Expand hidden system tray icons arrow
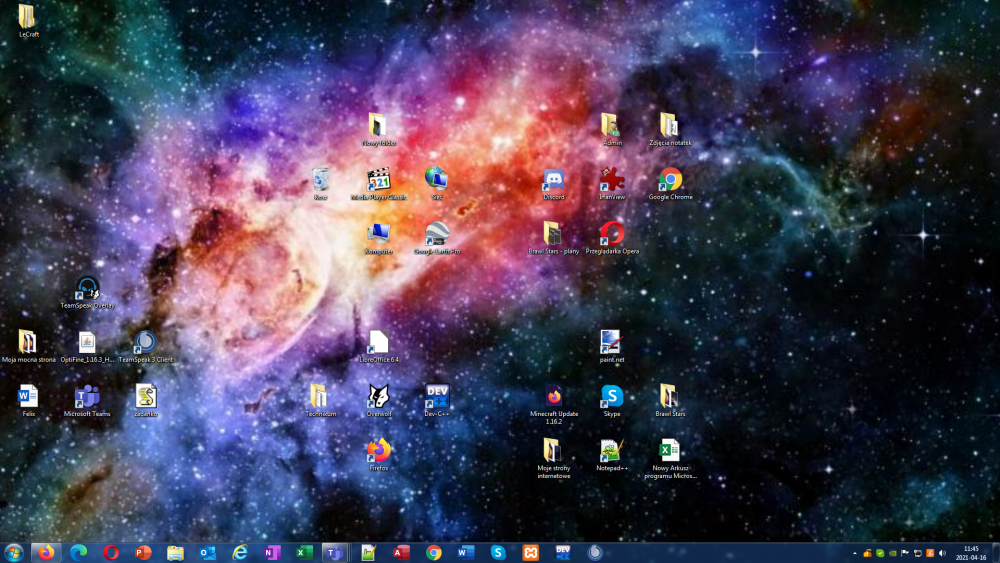This screenshot has width=1000, height=563. click(854, 552)
